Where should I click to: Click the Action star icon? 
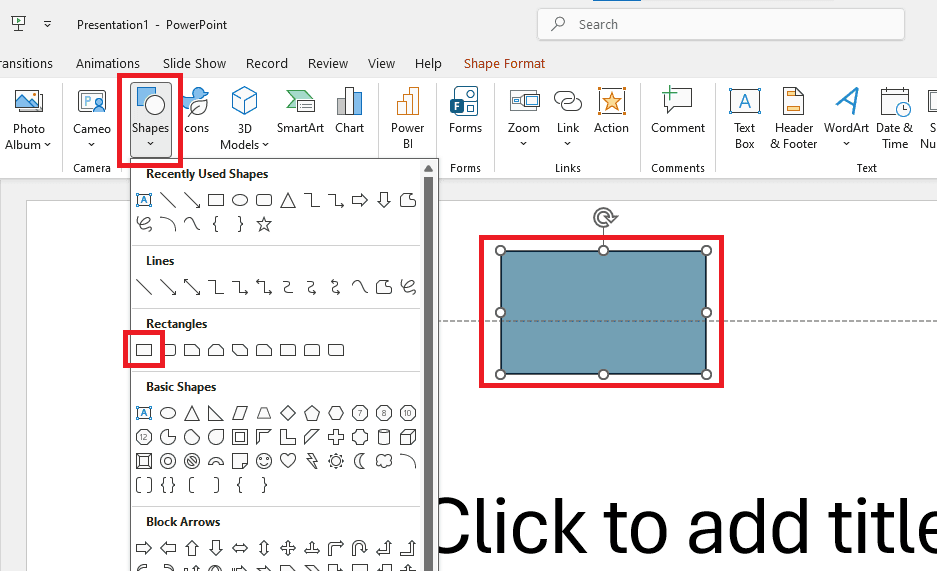tap(611, 101)
